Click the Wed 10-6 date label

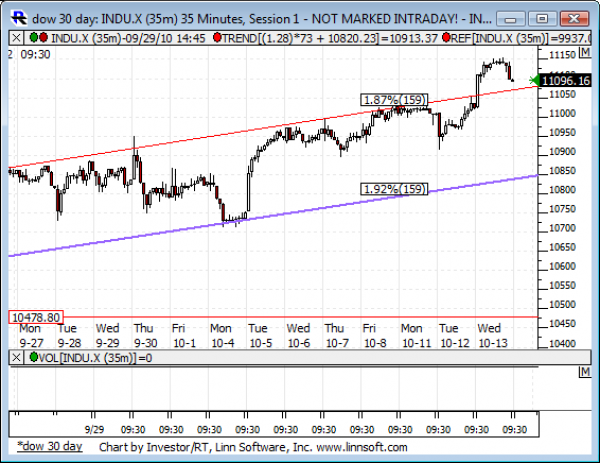pyautogui.click(x=298, y=336)
